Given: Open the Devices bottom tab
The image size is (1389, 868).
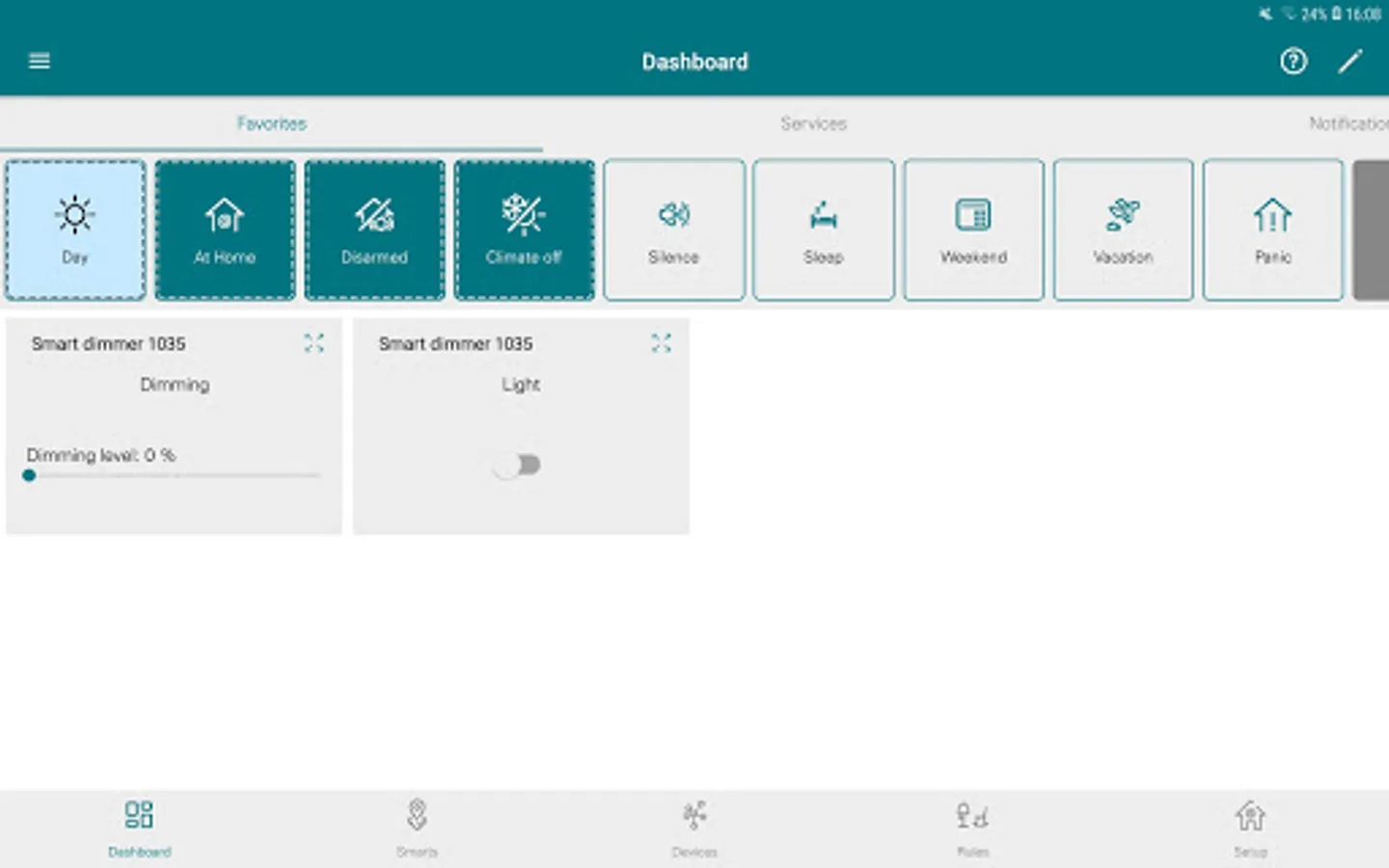Looking at the screenshot, I should [x=694, y=829].
